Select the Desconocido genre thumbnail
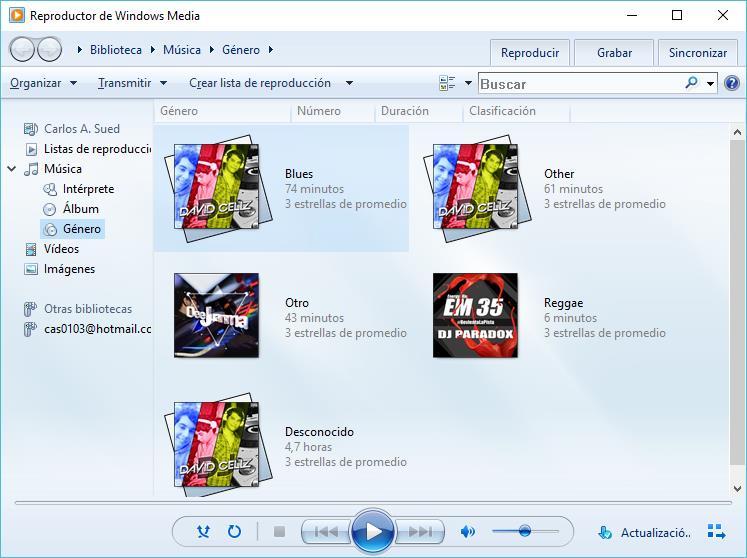747x558 pixels. tap(218, 445)
